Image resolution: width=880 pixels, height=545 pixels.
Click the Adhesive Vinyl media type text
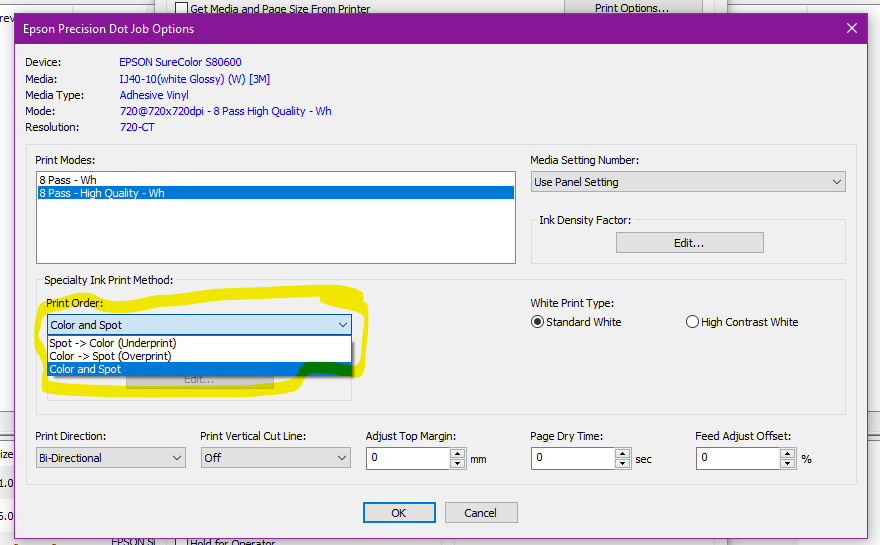coord(154,95)
